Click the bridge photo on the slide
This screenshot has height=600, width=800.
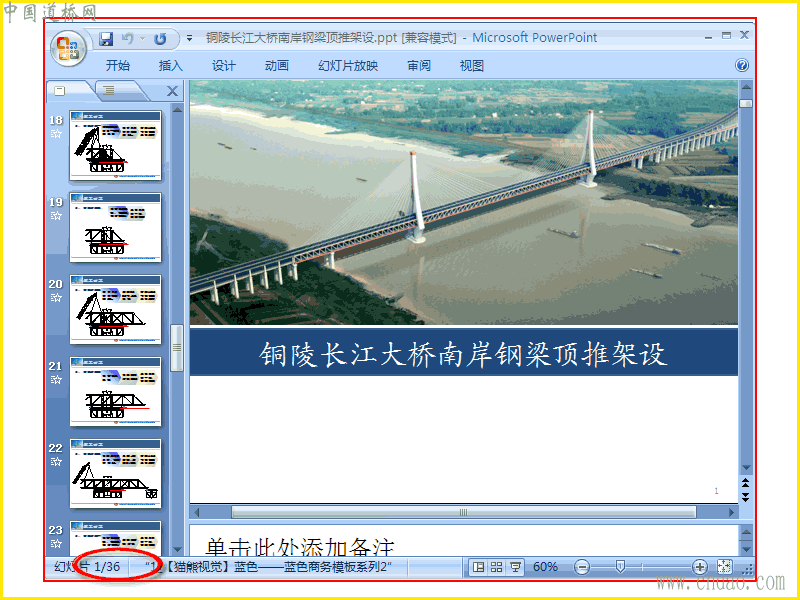point(464,202)
